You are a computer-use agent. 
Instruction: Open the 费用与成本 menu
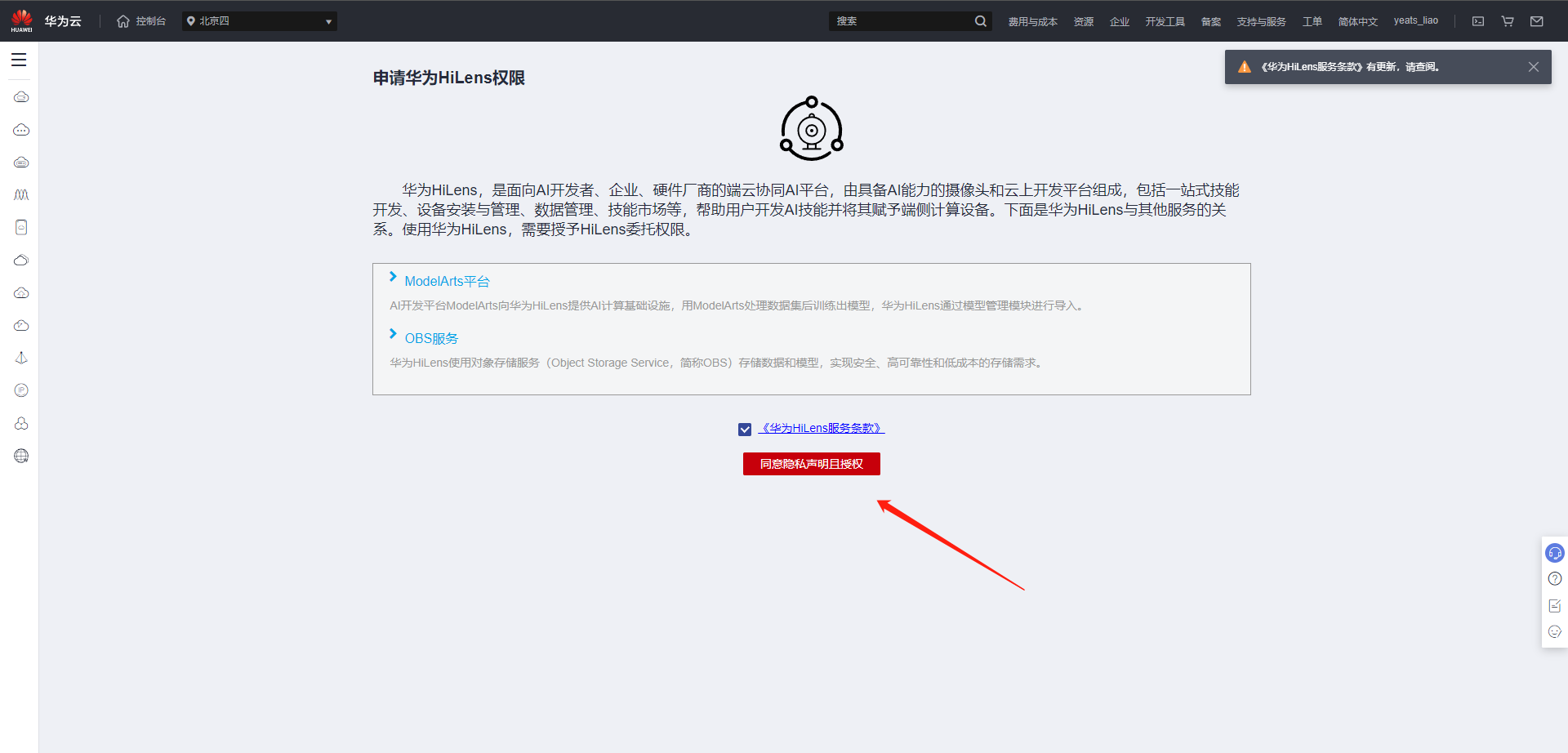point(1032,21)
